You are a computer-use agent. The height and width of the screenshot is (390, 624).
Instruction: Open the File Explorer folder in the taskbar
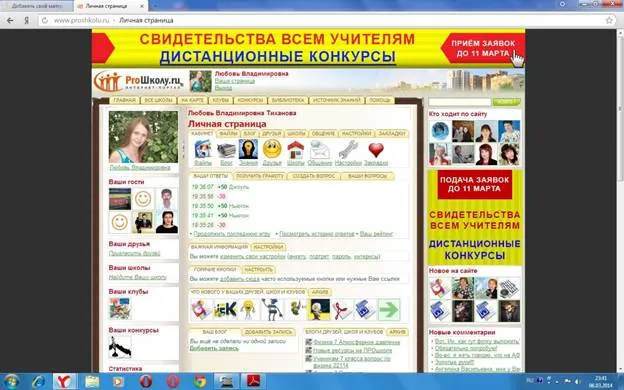92,382
